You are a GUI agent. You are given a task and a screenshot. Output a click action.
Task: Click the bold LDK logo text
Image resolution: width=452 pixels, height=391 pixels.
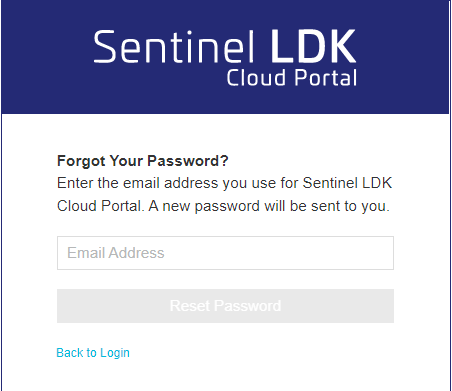pos(313,46)
